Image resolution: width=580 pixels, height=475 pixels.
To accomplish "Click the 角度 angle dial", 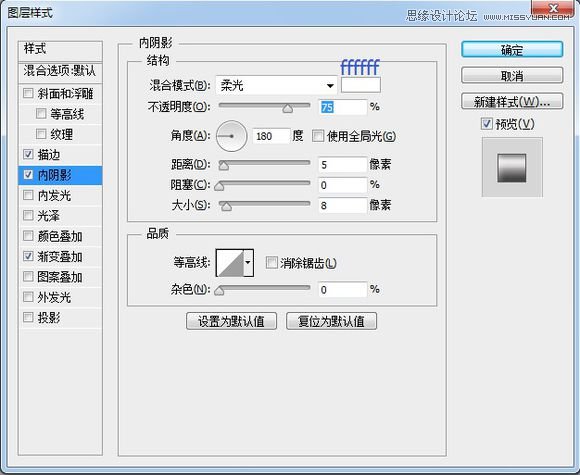I will (x=232, y=136).
